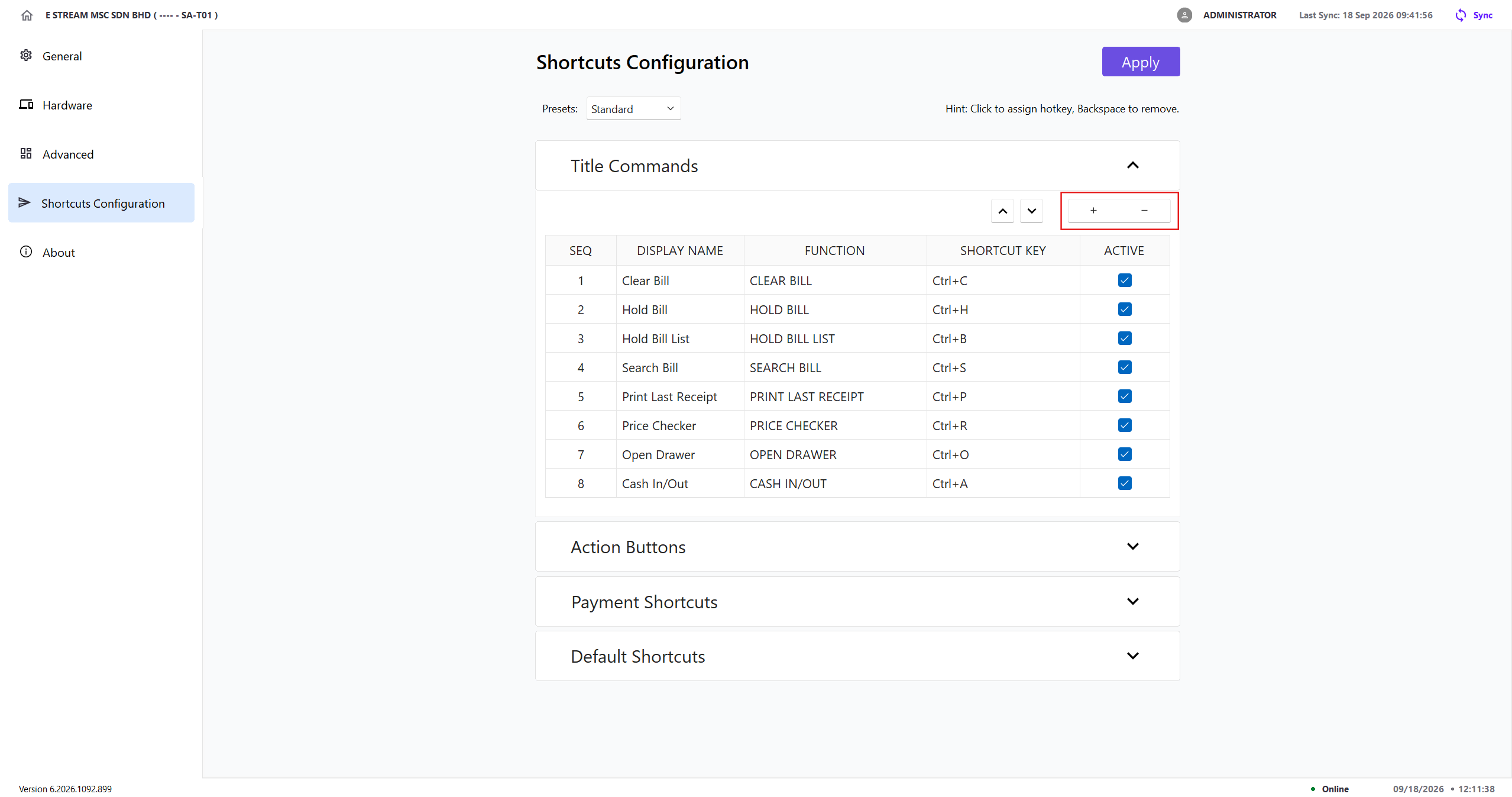The height and width of the screenshot is (797, 1512).
Task: Uncheck Active for Clear Bill
Action: point(1124,280)
